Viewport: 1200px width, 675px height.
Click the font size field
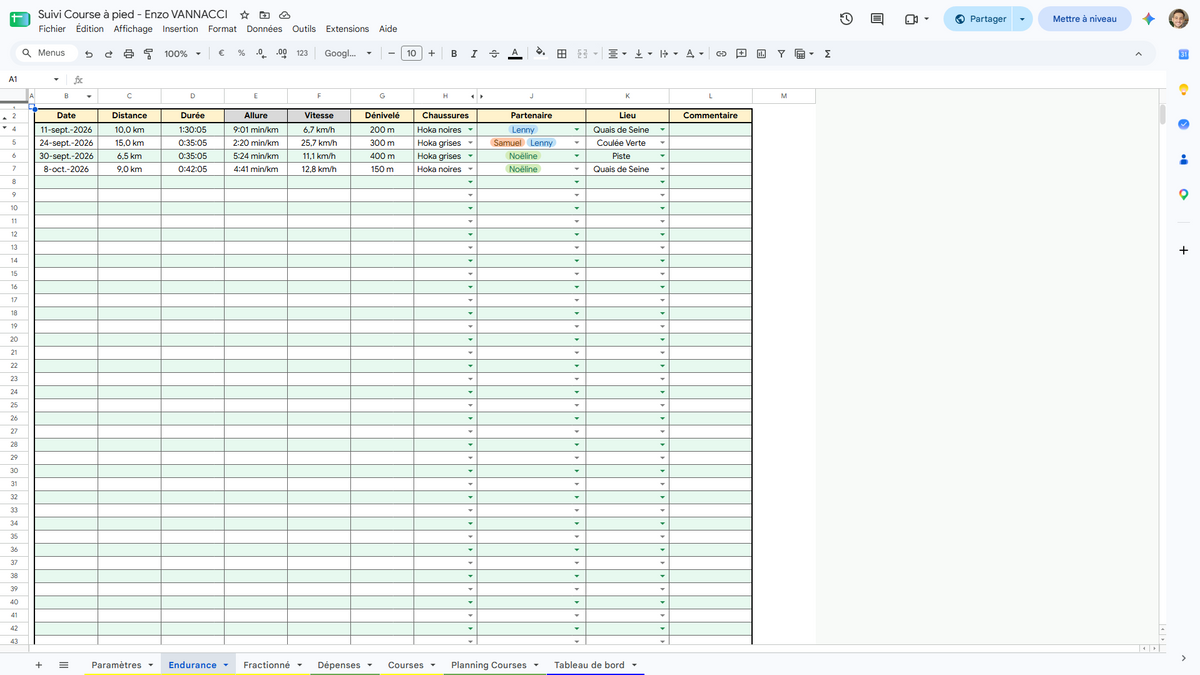[411, 54]
